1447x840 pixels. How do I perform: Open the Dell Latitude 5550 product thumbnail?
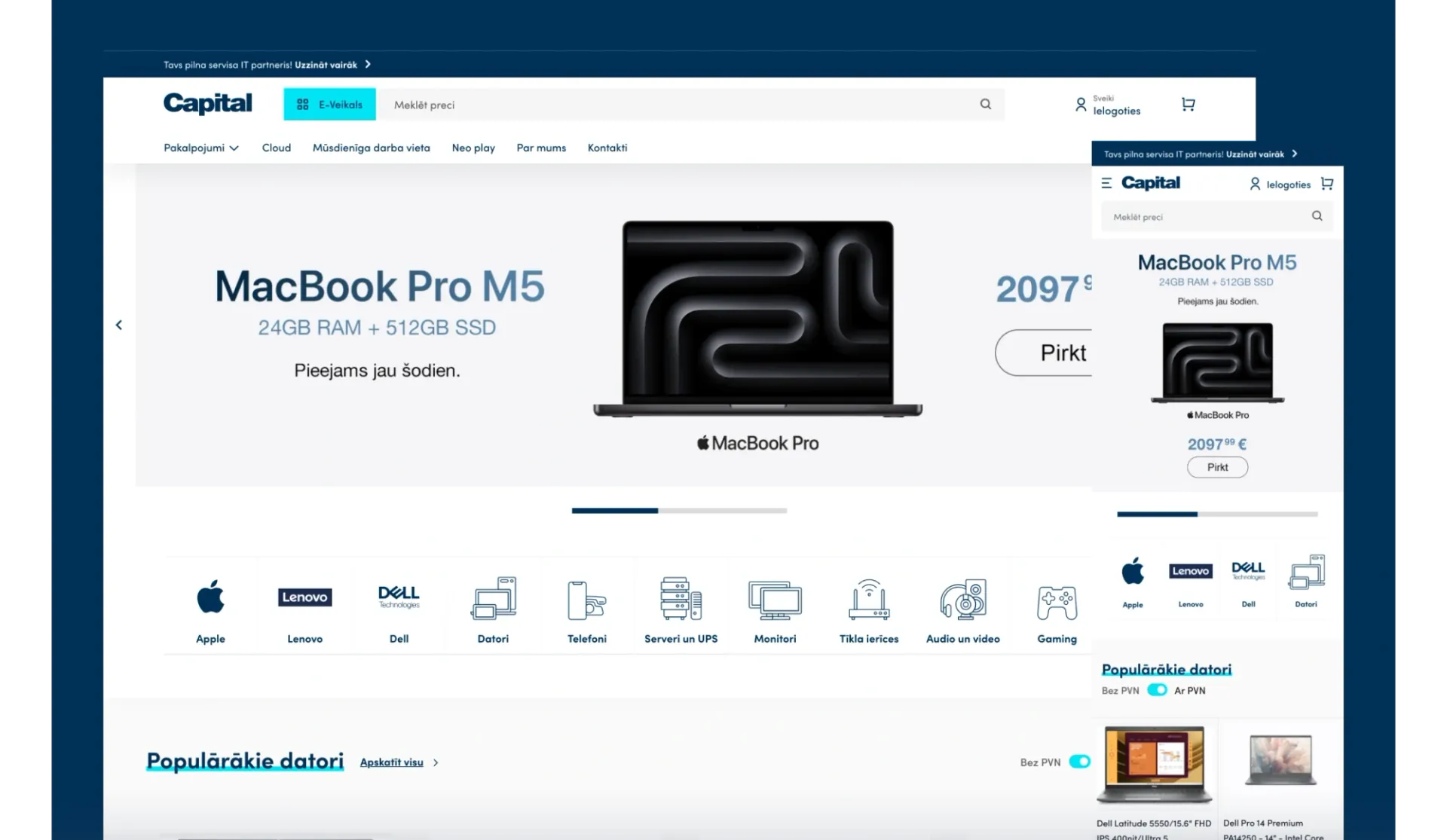pyautogui.click(x=1154, y=765)
